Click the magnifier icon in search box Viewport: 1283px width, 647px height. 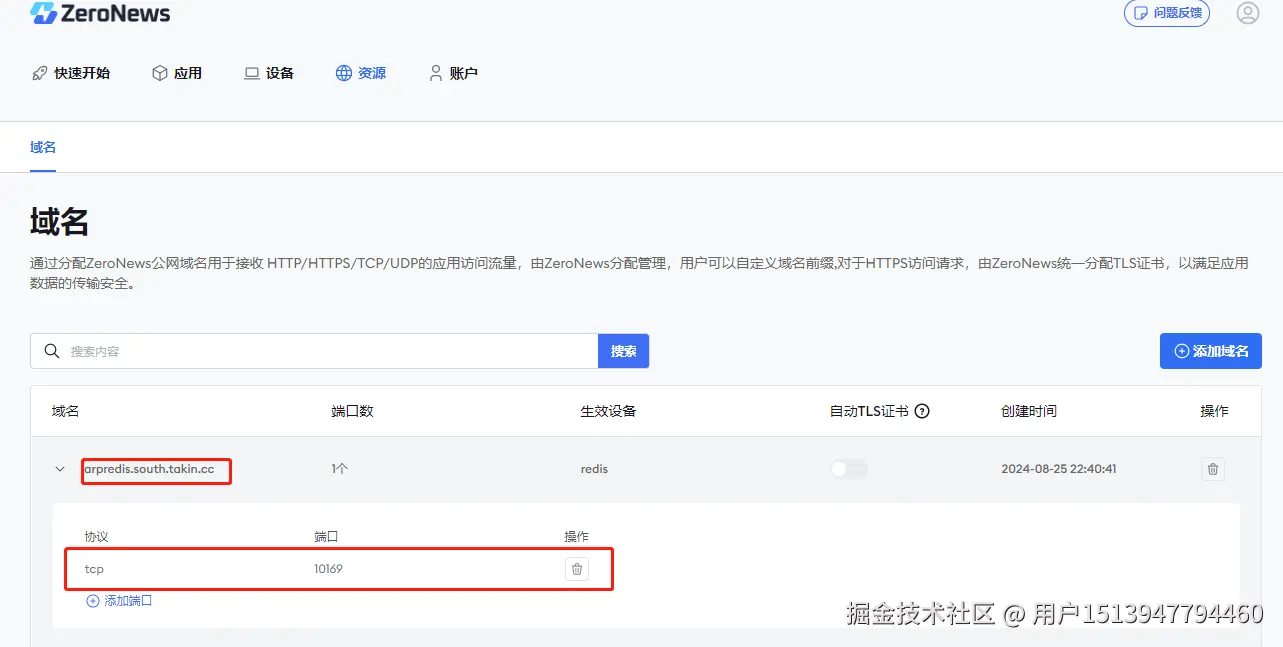click(52, 351)
